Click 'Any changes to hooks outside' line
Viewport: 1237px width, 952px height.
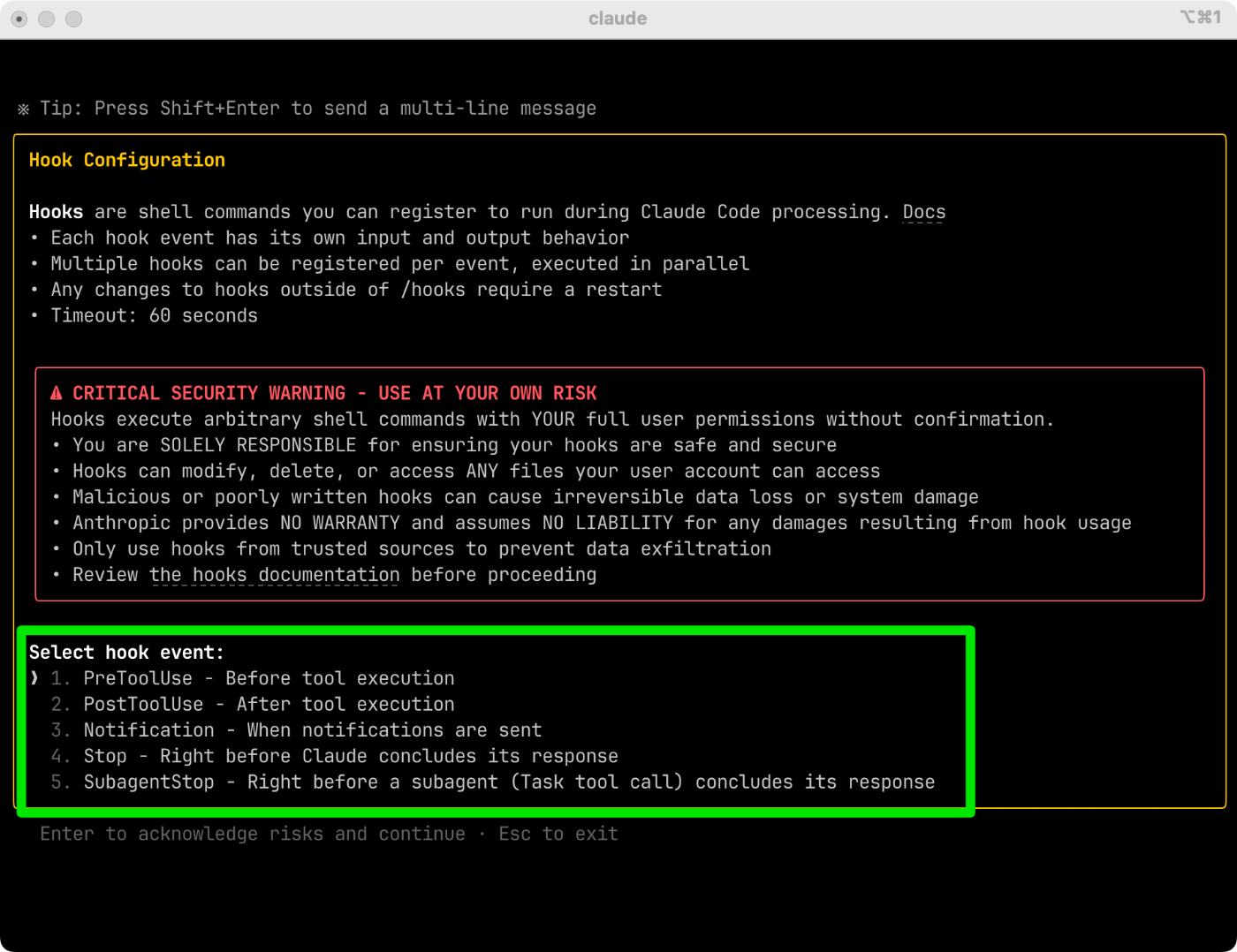tap(356, 290)
